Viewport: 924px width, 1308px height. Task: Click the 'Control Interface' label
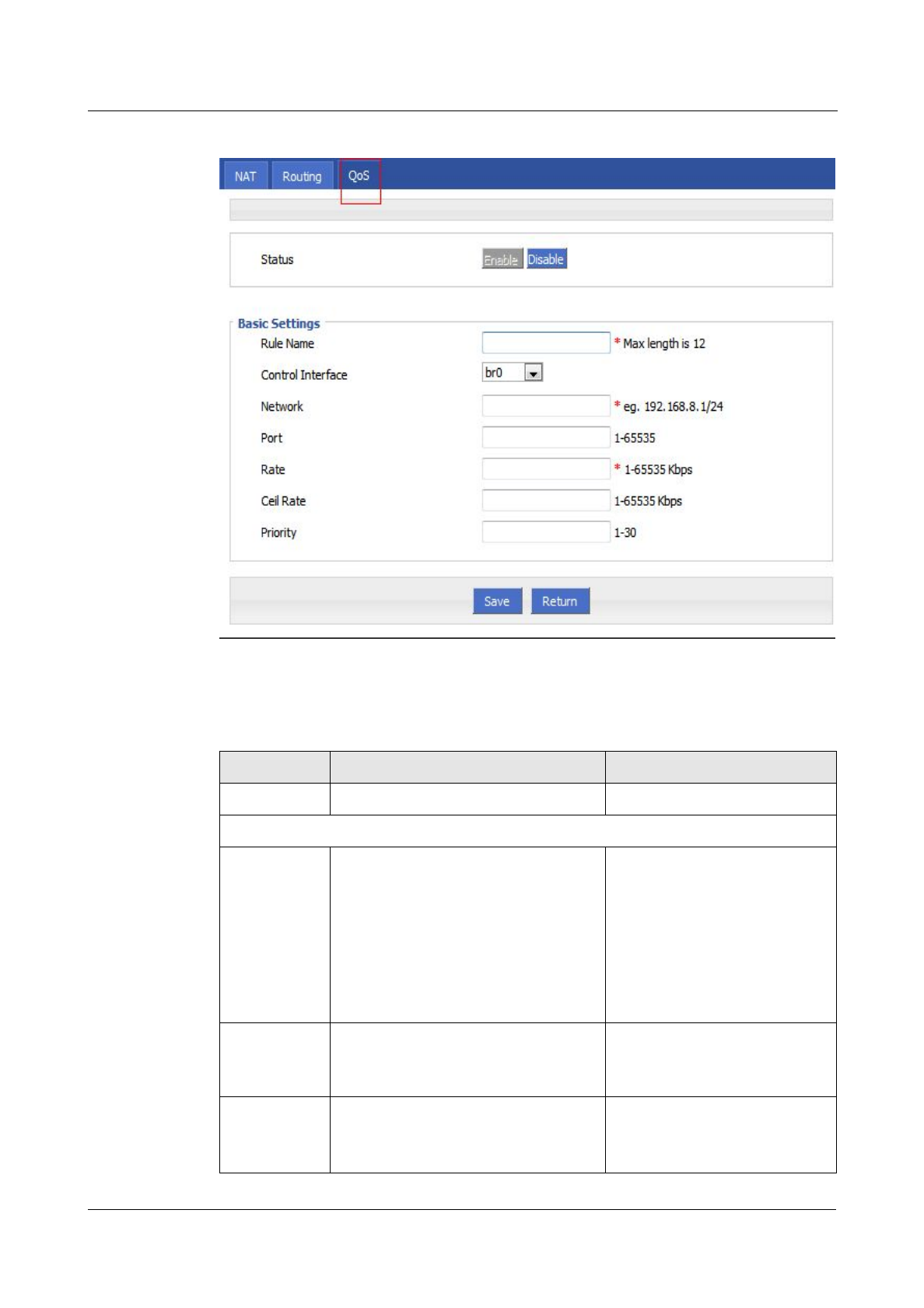[304, 375]
